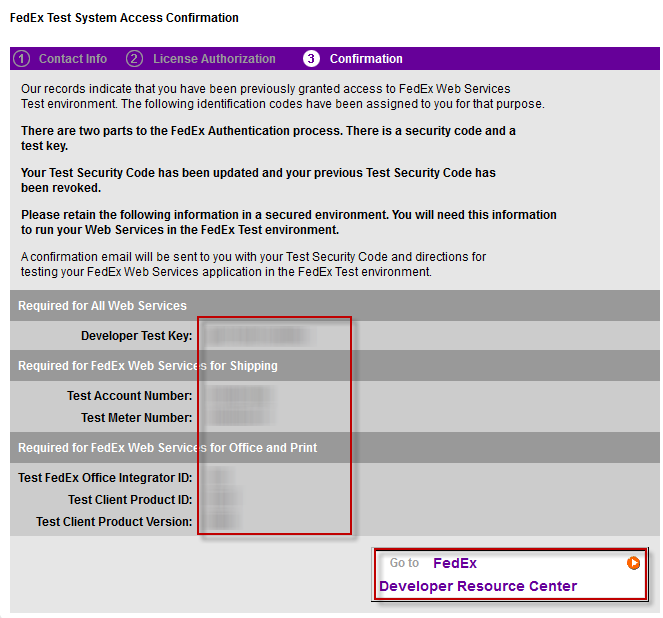This screenshot has height=618, width=663.
Task: Click the 'Test Client Product ID:' label
Action: point(130,500)
